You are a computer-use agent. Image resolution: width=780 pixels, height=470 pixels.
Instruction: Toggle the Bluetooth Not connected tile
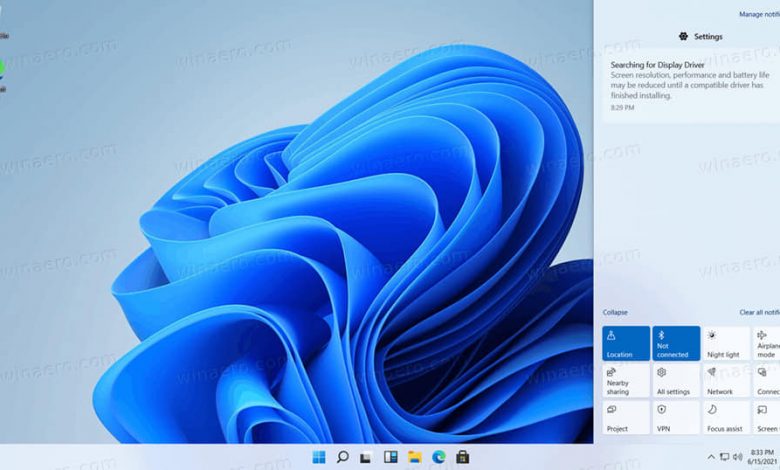click(676, 343)
